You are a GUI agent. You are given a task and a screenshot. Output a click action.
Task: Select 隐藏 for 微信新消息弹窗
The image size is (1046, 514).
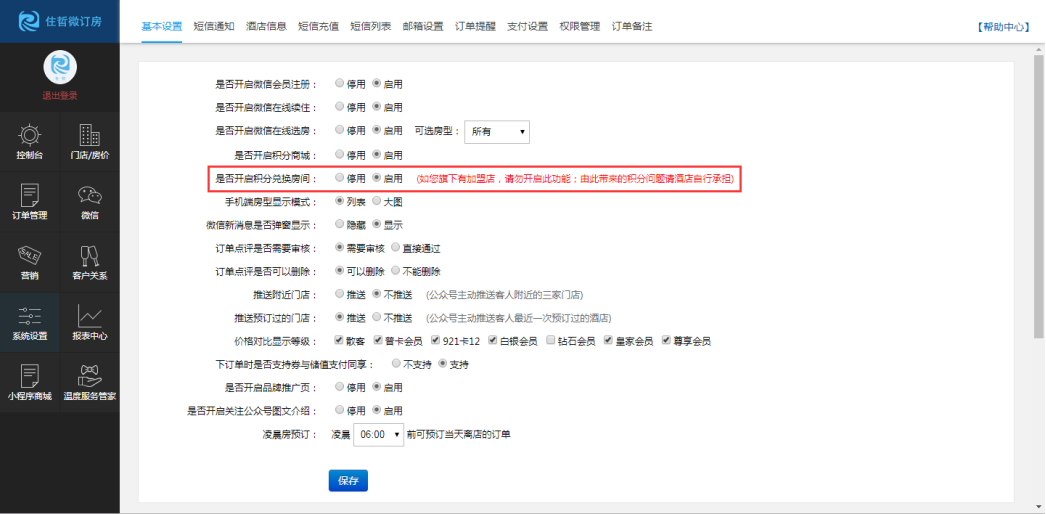pyautogui.click(x=340, y=225)
